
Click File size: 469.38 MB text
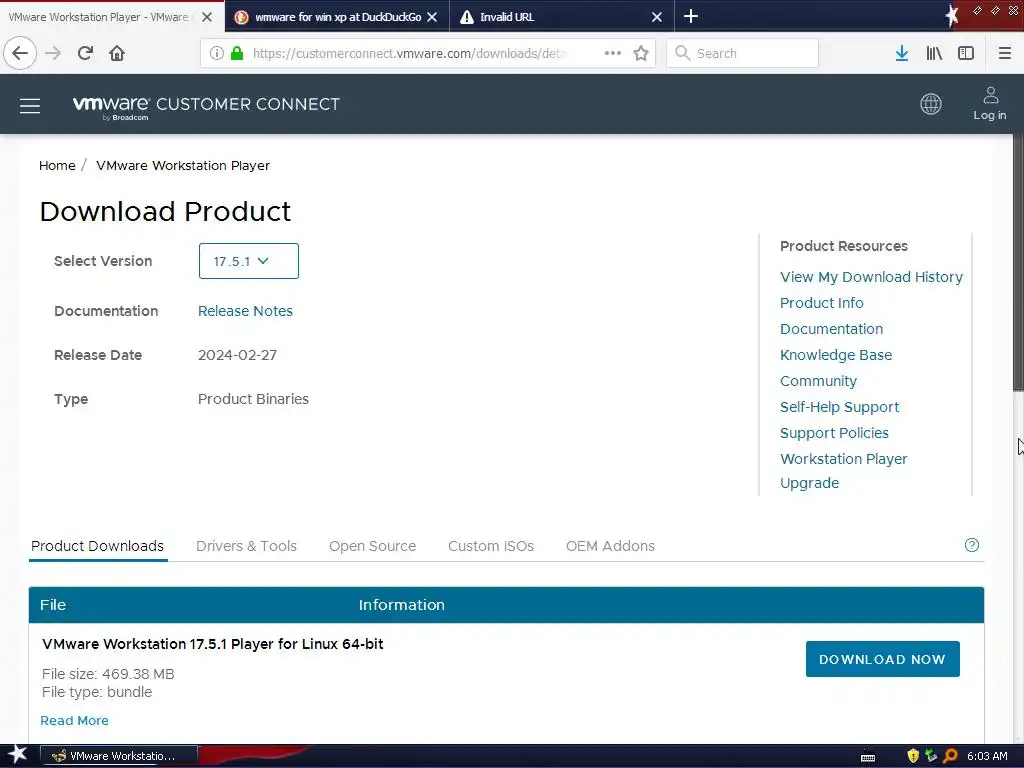coord(108,674)
